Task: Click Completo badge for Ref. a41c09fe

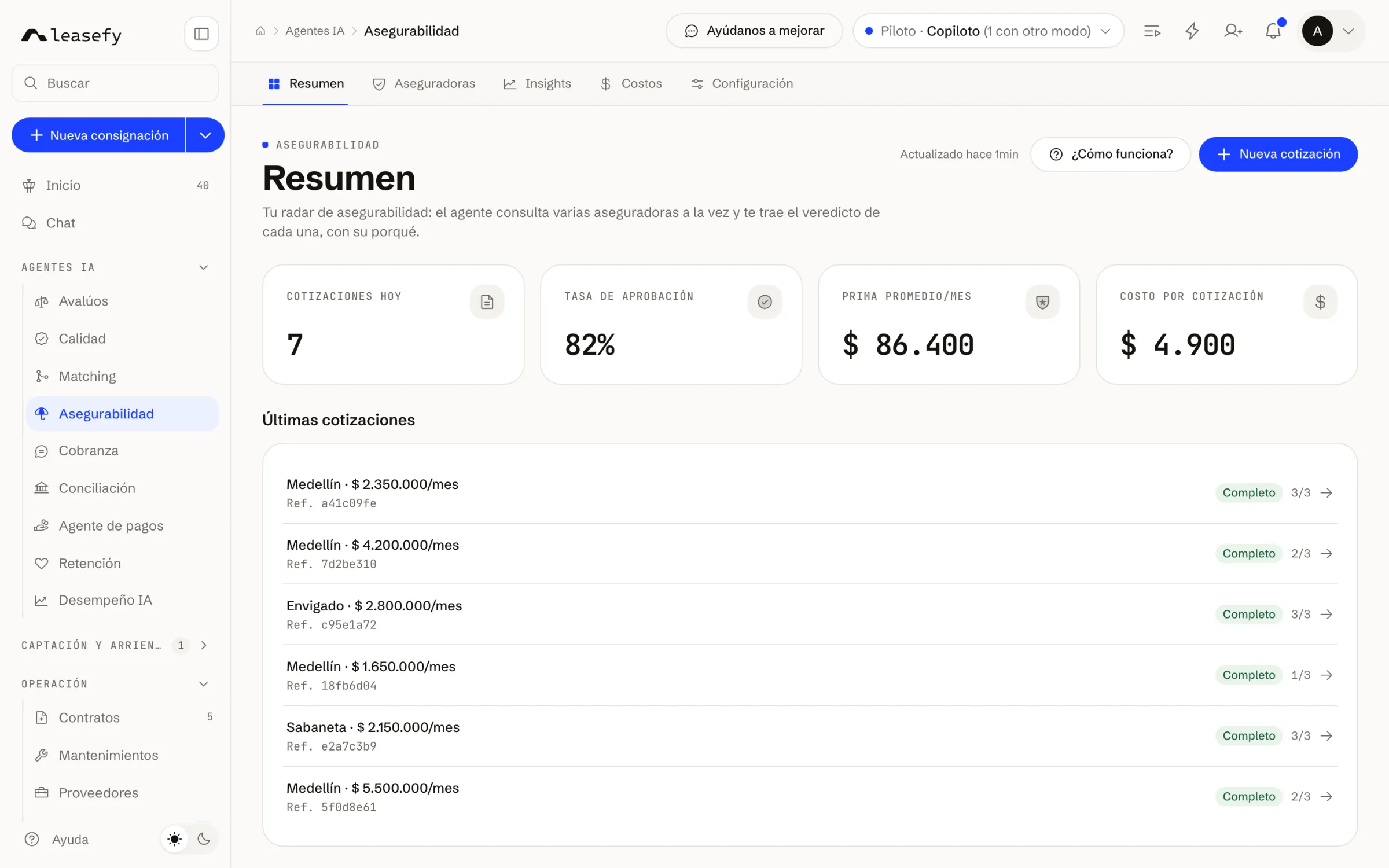Action: click(1249, 493)
